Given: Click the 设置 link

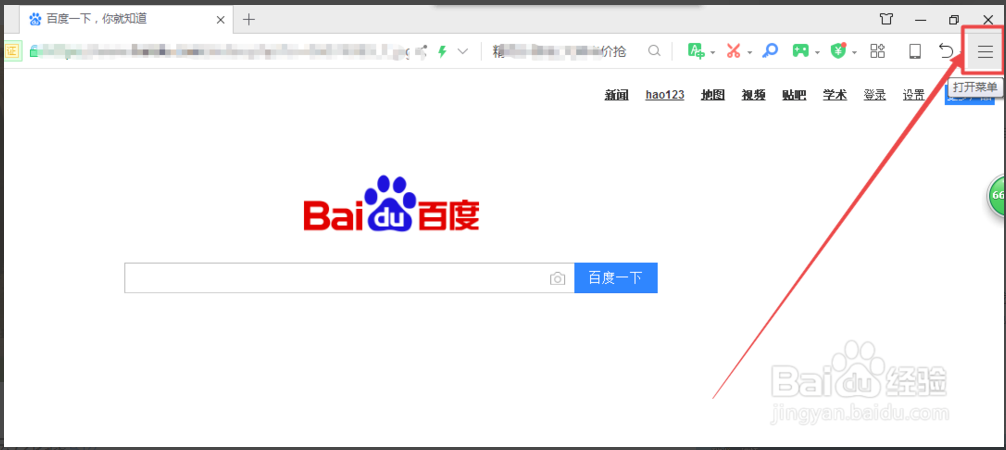Looking at the screenshot, I should [914, 95].
